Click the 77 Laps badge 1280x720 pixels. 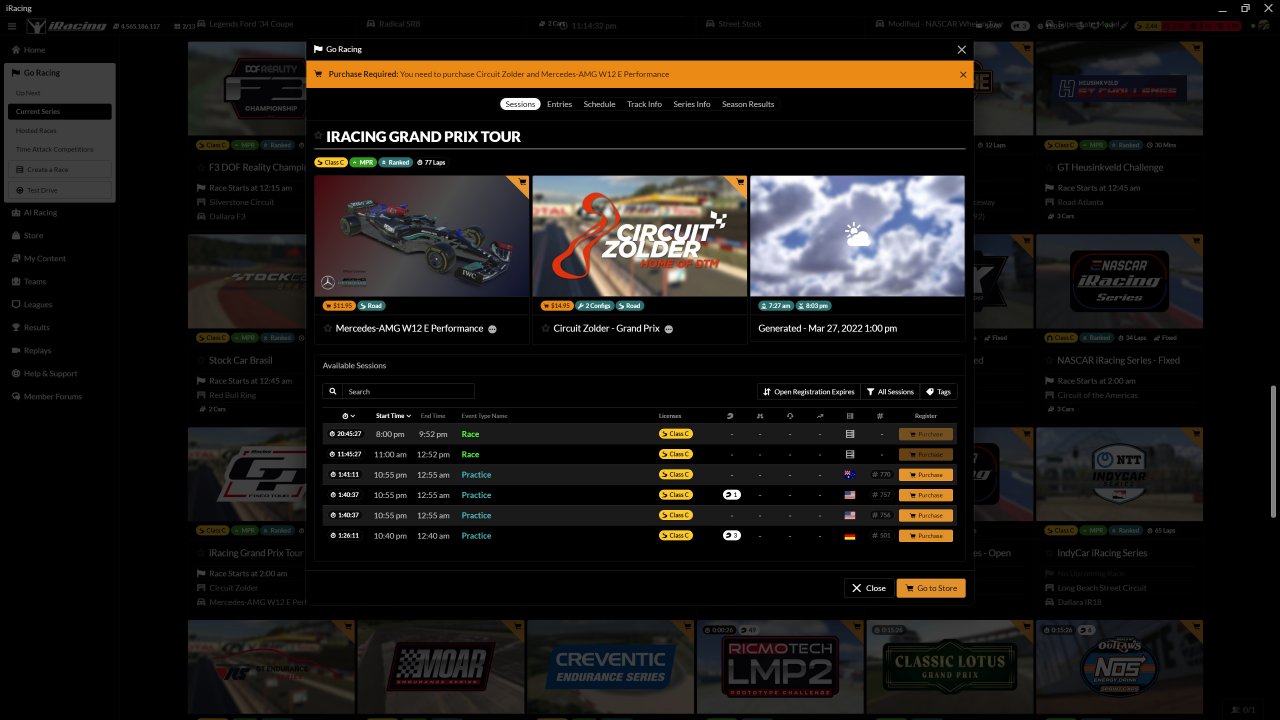pos(431,162)
